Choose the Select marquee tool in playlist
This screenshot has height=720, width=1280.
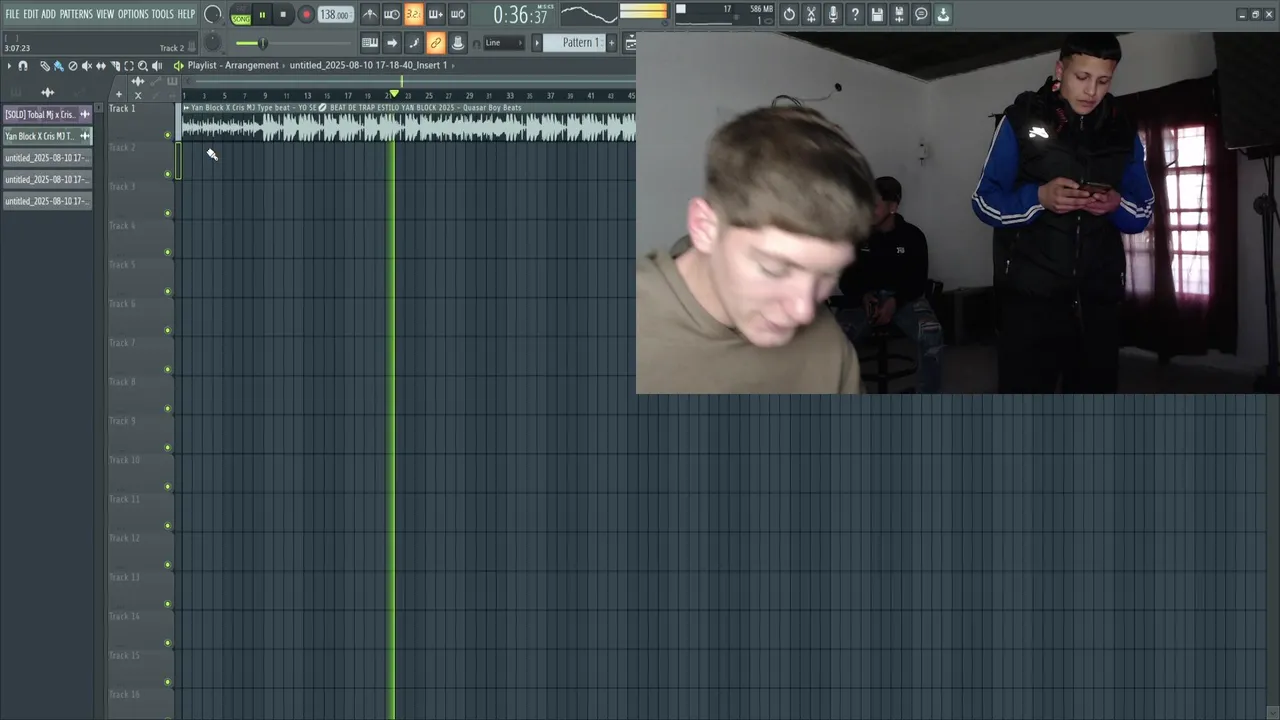point(128,66)
